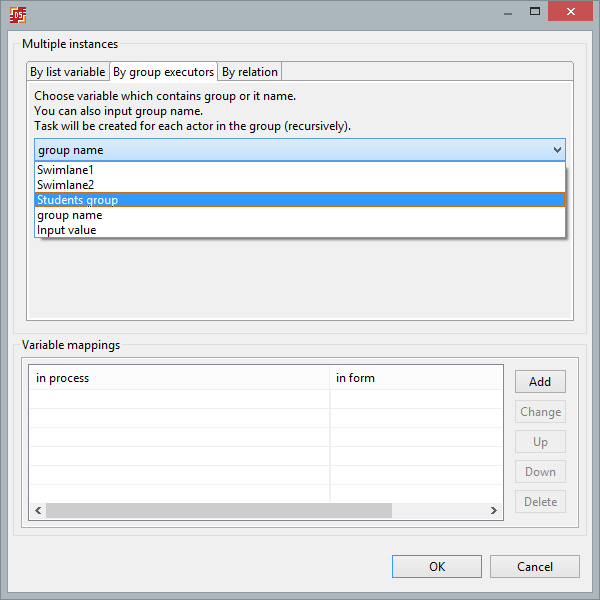Image resolution: width=600 pixels, height=600 pixels.
Task: Click the in form column header
Action: pyautogui.click(x=415, y=378)
